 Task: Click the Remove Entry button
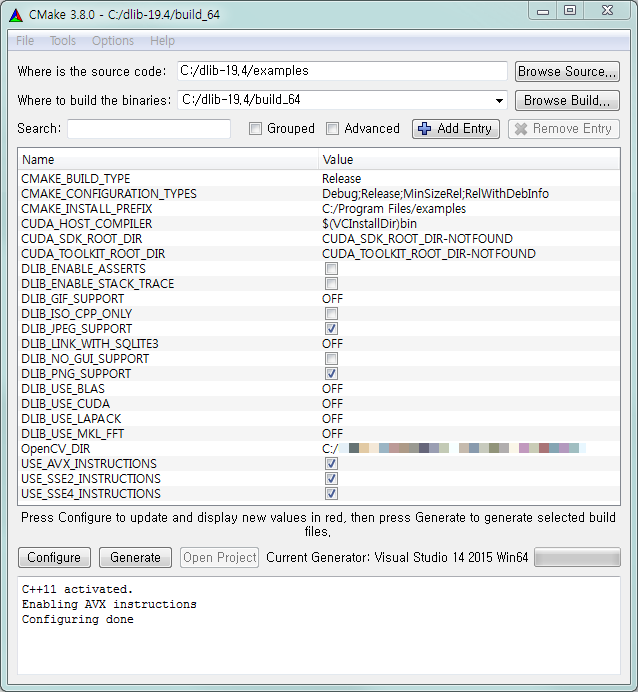[563, 129]
